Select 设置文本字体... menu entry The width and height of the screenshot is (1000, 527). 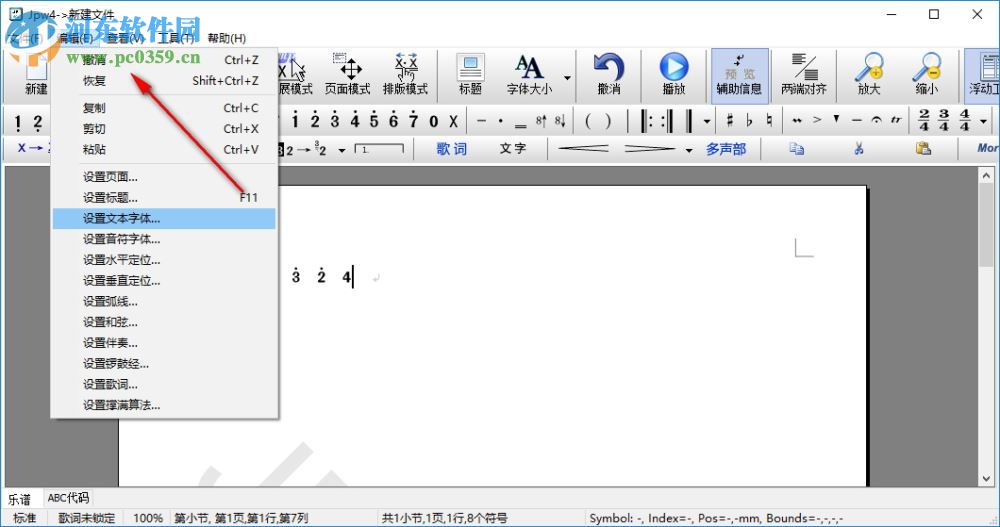[x=164, y=218]
